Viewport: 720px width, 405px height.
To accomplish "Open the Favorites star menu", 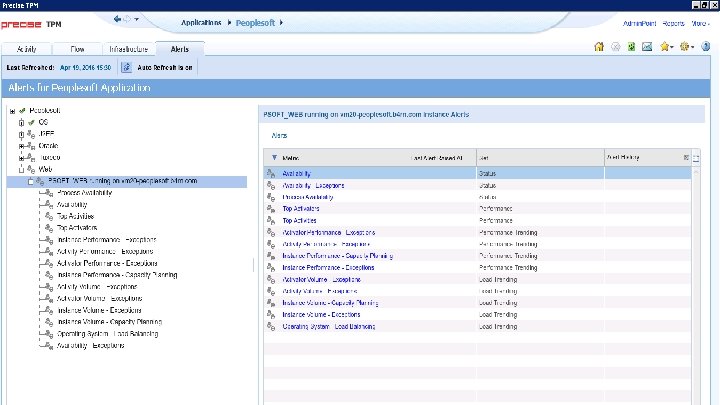I will (666, 46).
